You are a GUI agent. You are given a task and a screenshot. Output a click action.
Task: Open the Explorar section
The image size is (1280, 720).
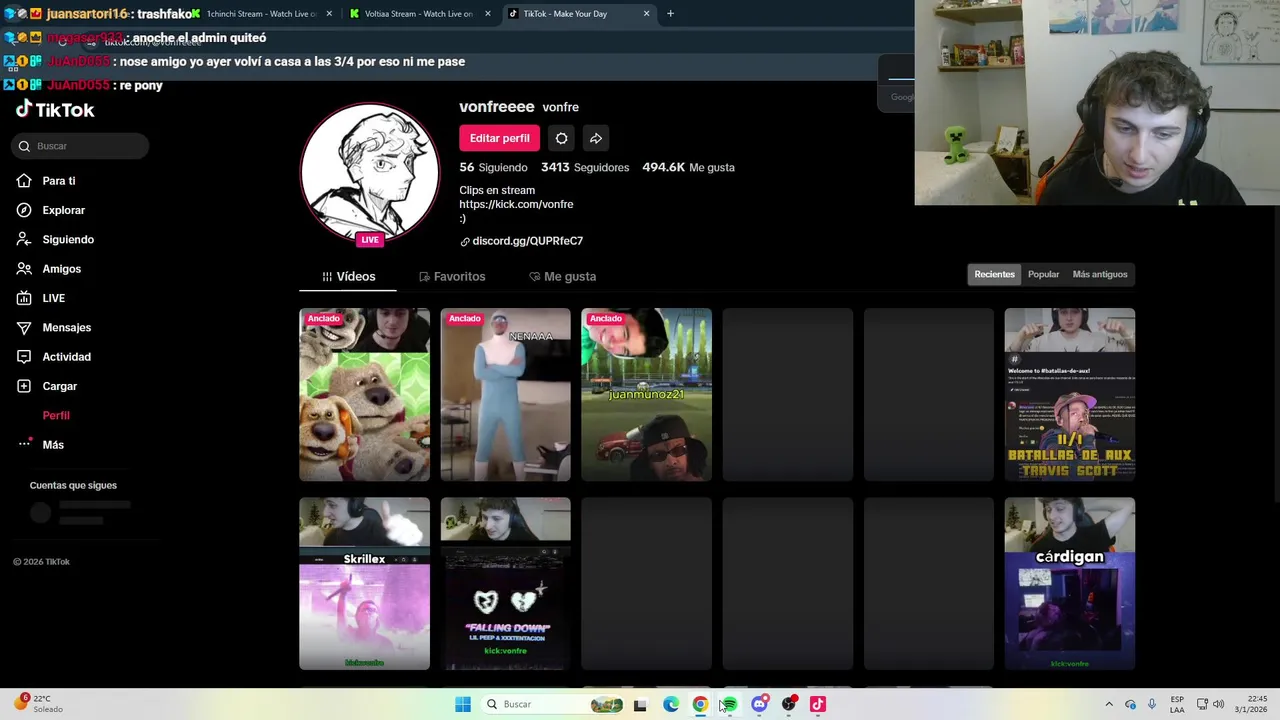click(63, 210)
